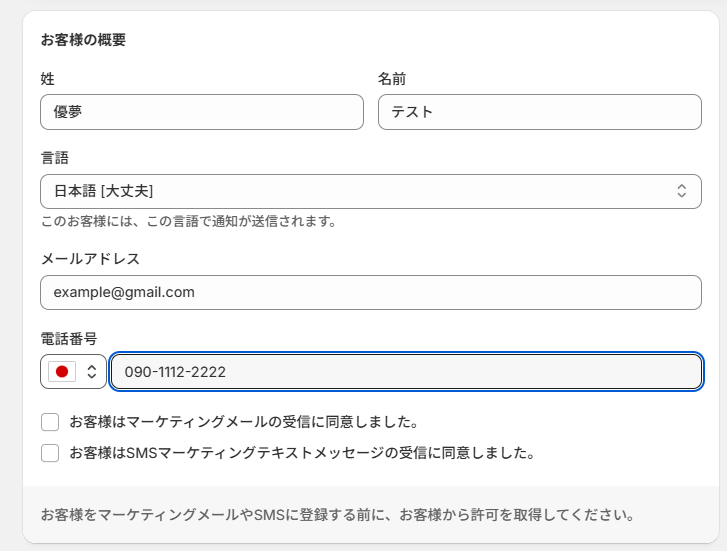This screenshot has width=727, height=551.
Task: Click the SMSマーケティングテキストメッセージ checkbox label text
Action: tap(302, 453)
